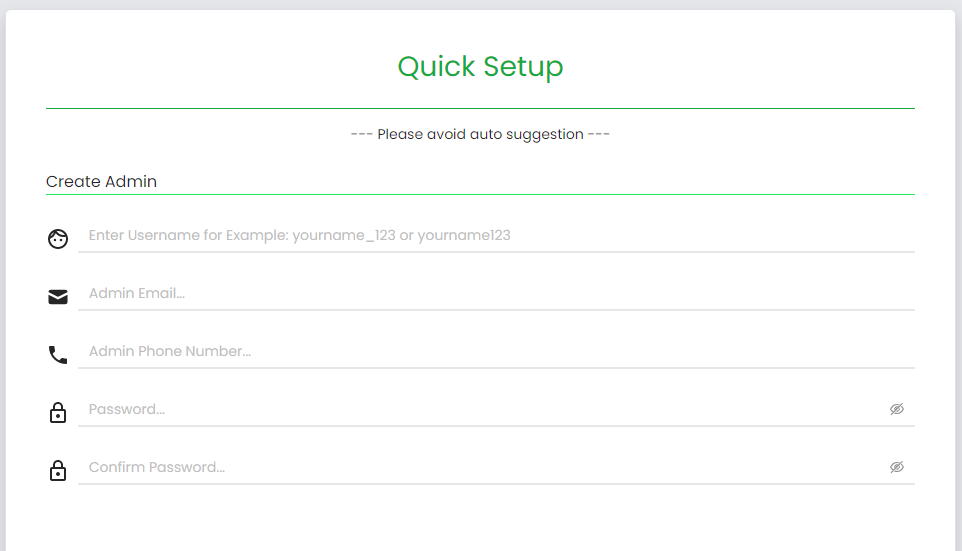Click the green line below Create Admin

tap(480, 194)
